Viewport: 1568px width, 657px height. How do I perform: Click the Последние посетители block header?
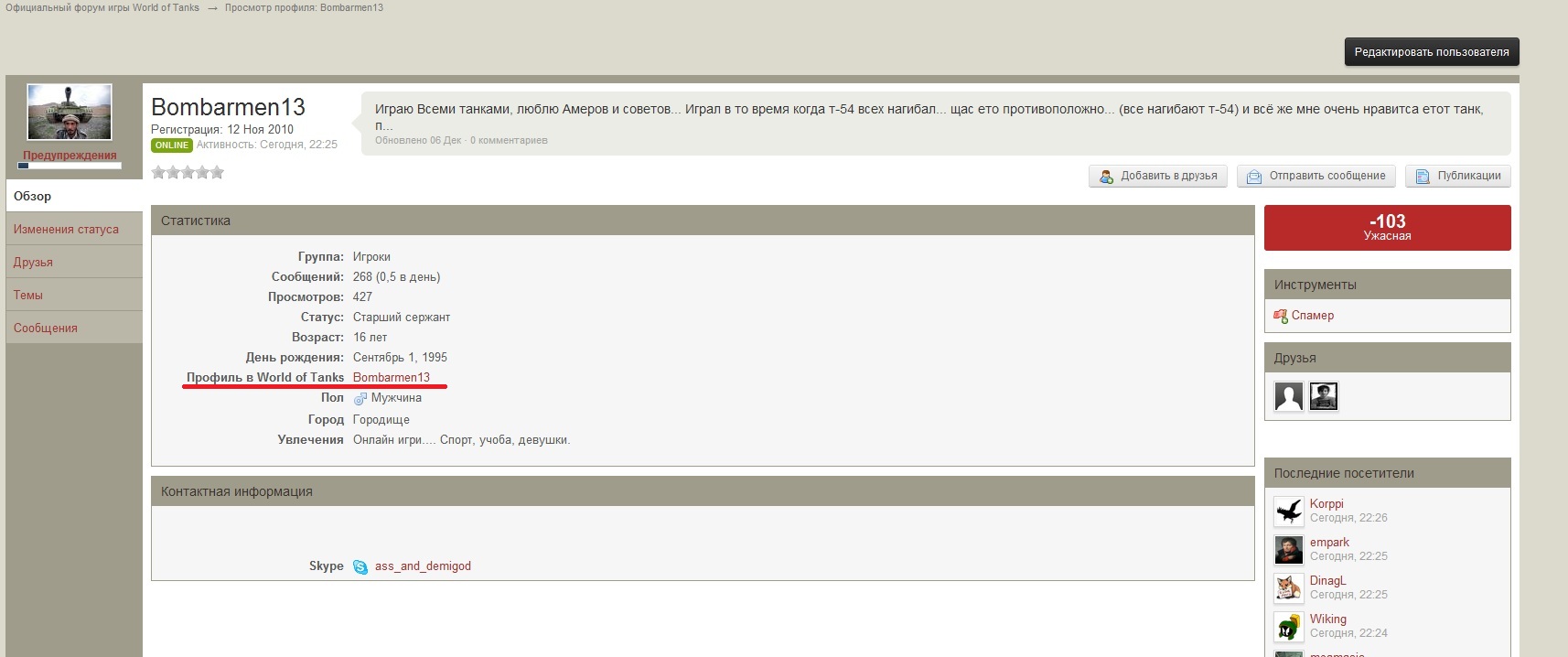[x=1388, y=473]
